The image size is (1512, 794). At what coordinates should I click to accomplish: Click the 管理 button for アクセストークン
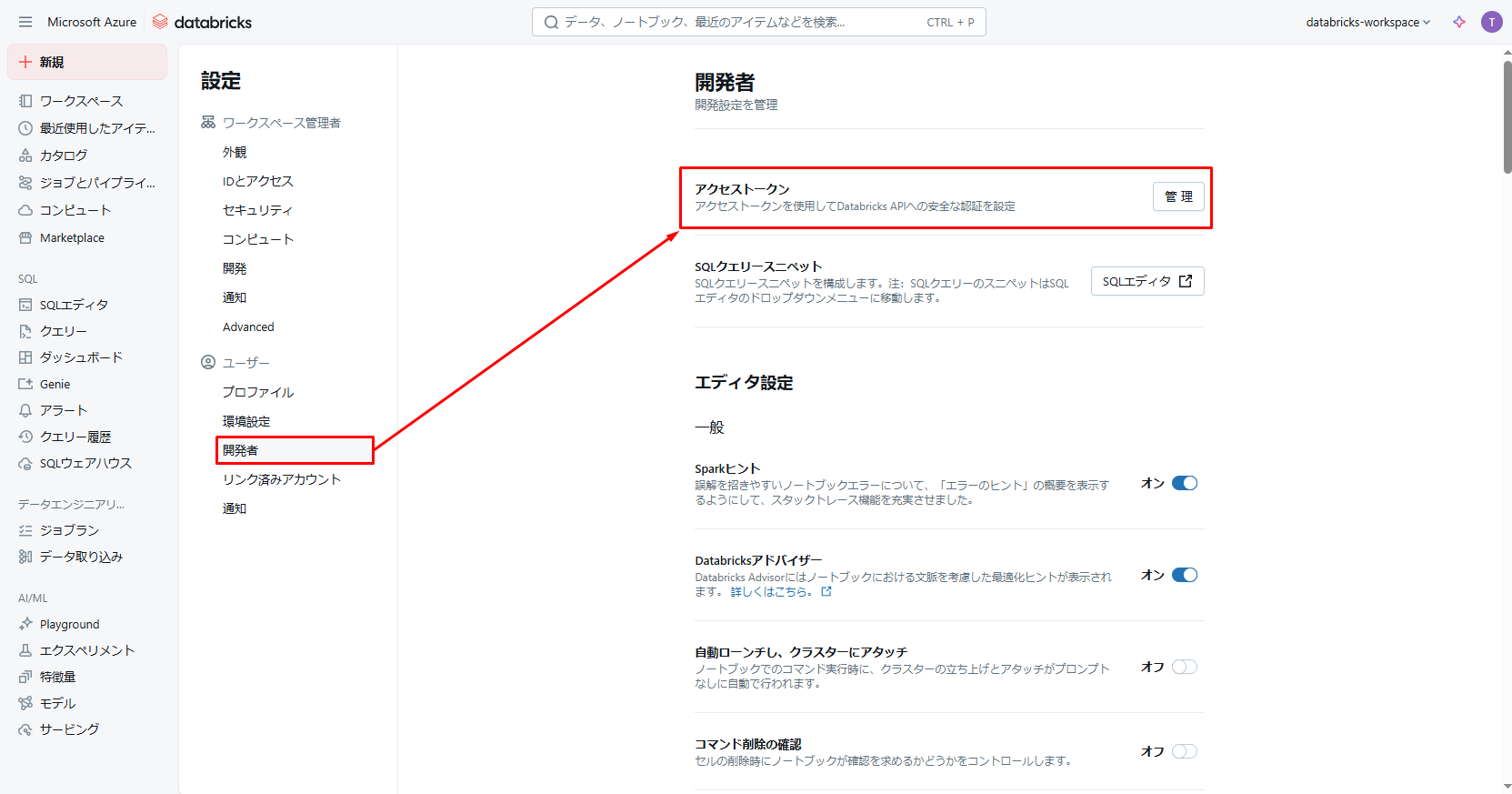[1178, 196]
